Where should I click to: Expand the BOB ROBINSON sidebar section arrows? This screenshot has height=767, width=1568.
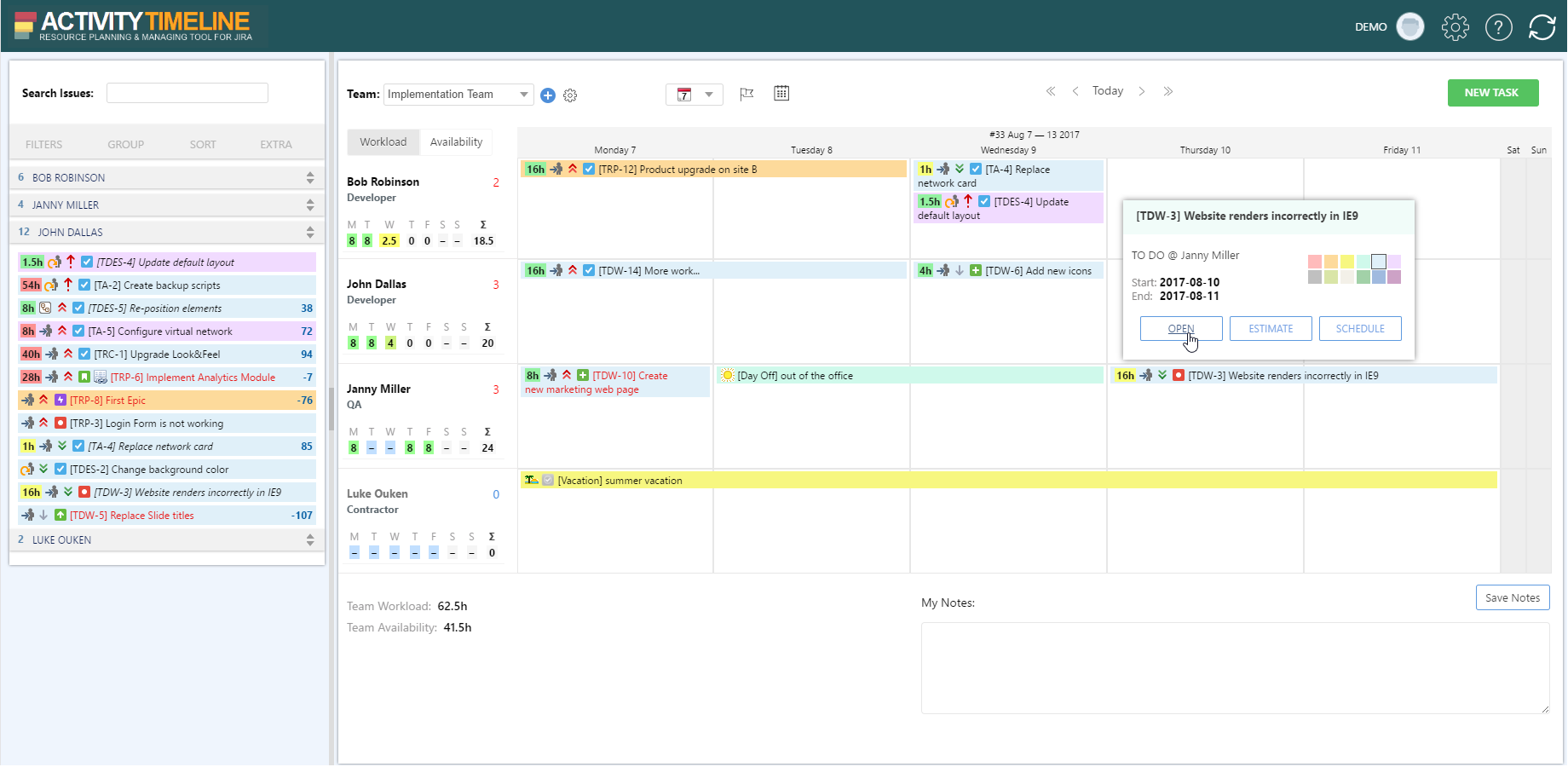(x=310, y=176)
